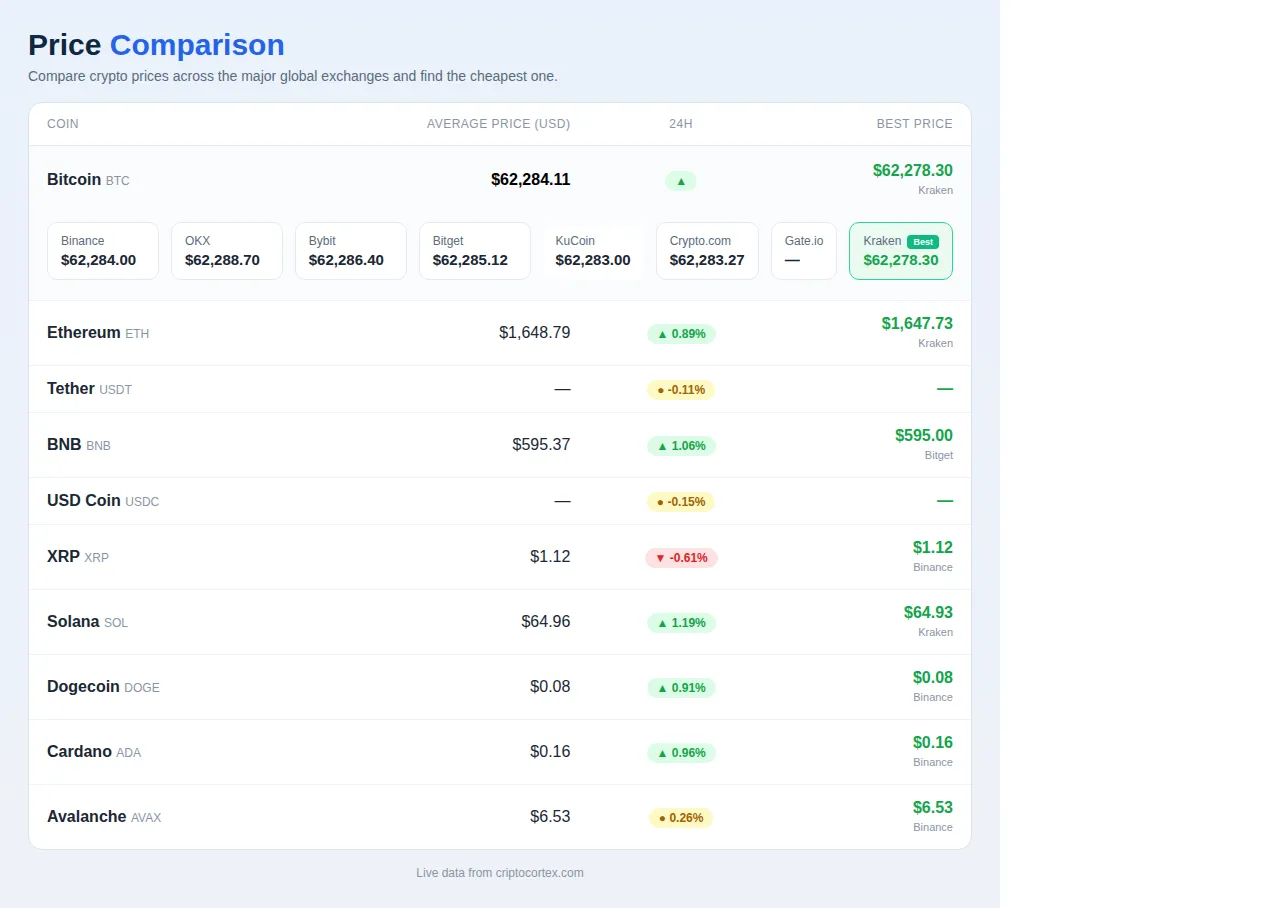Click Bitcoin's green up-arrow 24h badge

681,181
